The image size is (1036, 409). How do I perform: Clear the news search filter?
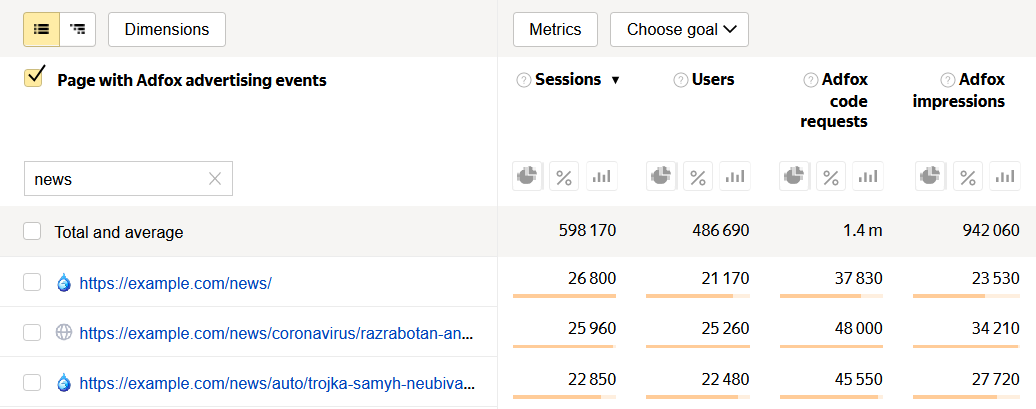point(214,179)
